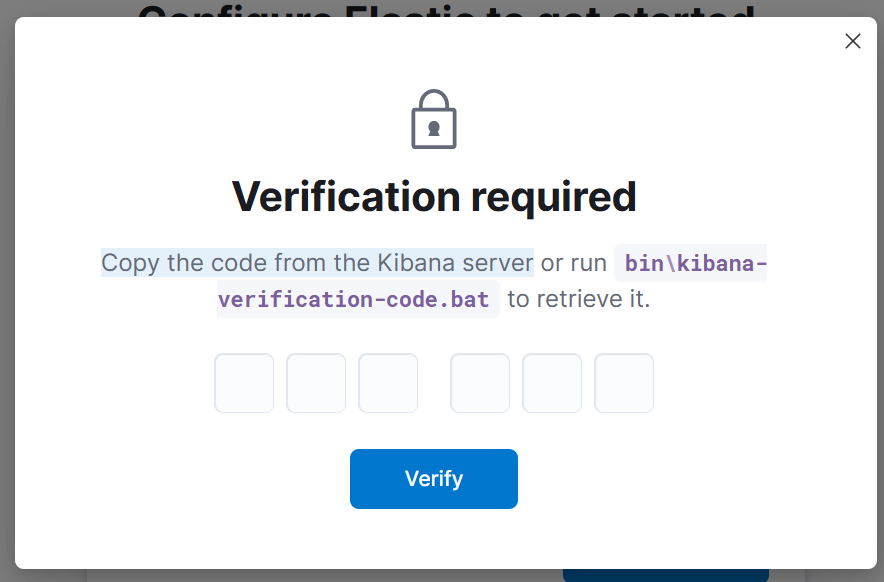
Task: Click the partially hidden blue button behind dialog
Action: (665, 576)
